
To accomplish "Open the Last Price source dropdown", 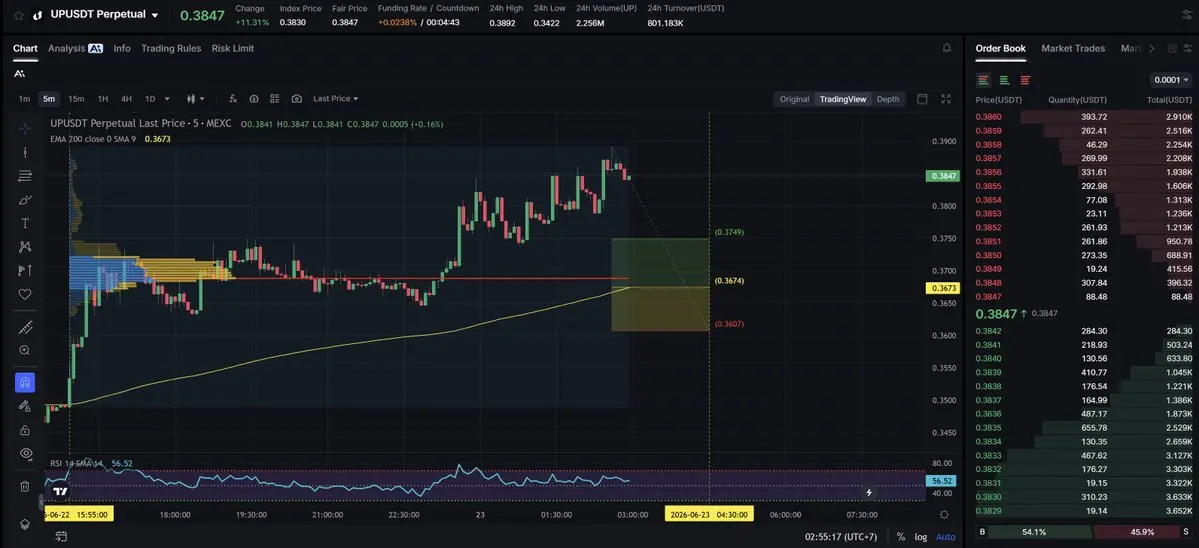I will pyautogui.click(x=335, y=99).
